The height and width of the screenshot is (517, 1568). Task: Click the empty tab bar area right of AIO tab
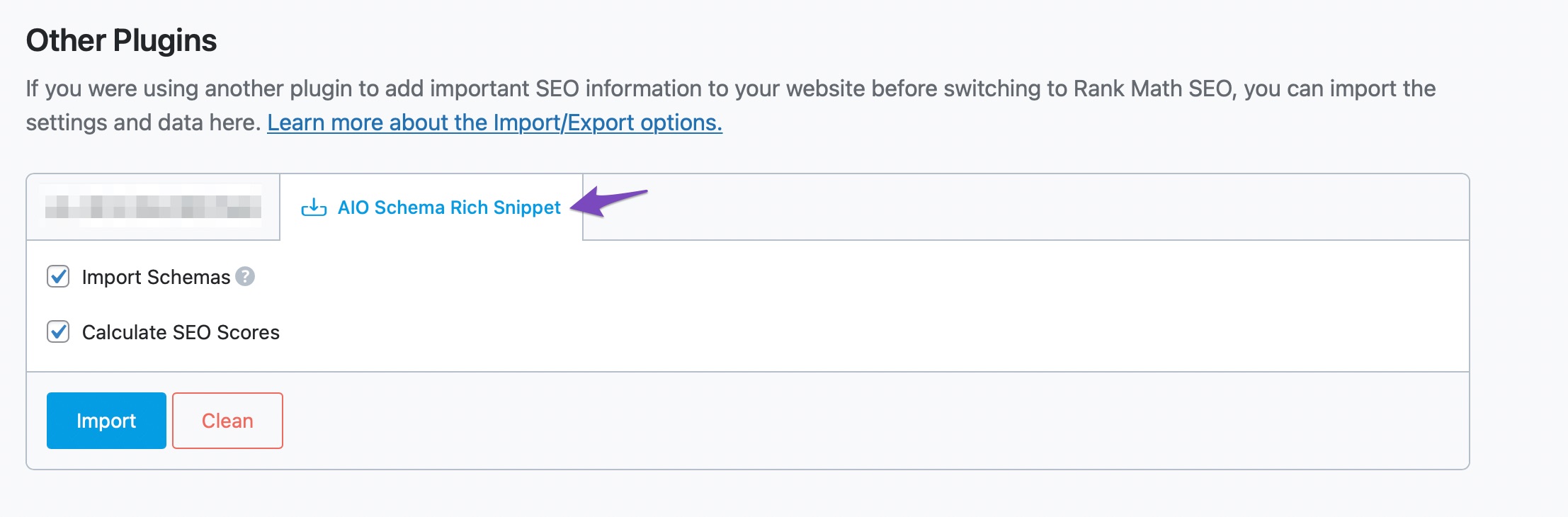[1026, 207]
